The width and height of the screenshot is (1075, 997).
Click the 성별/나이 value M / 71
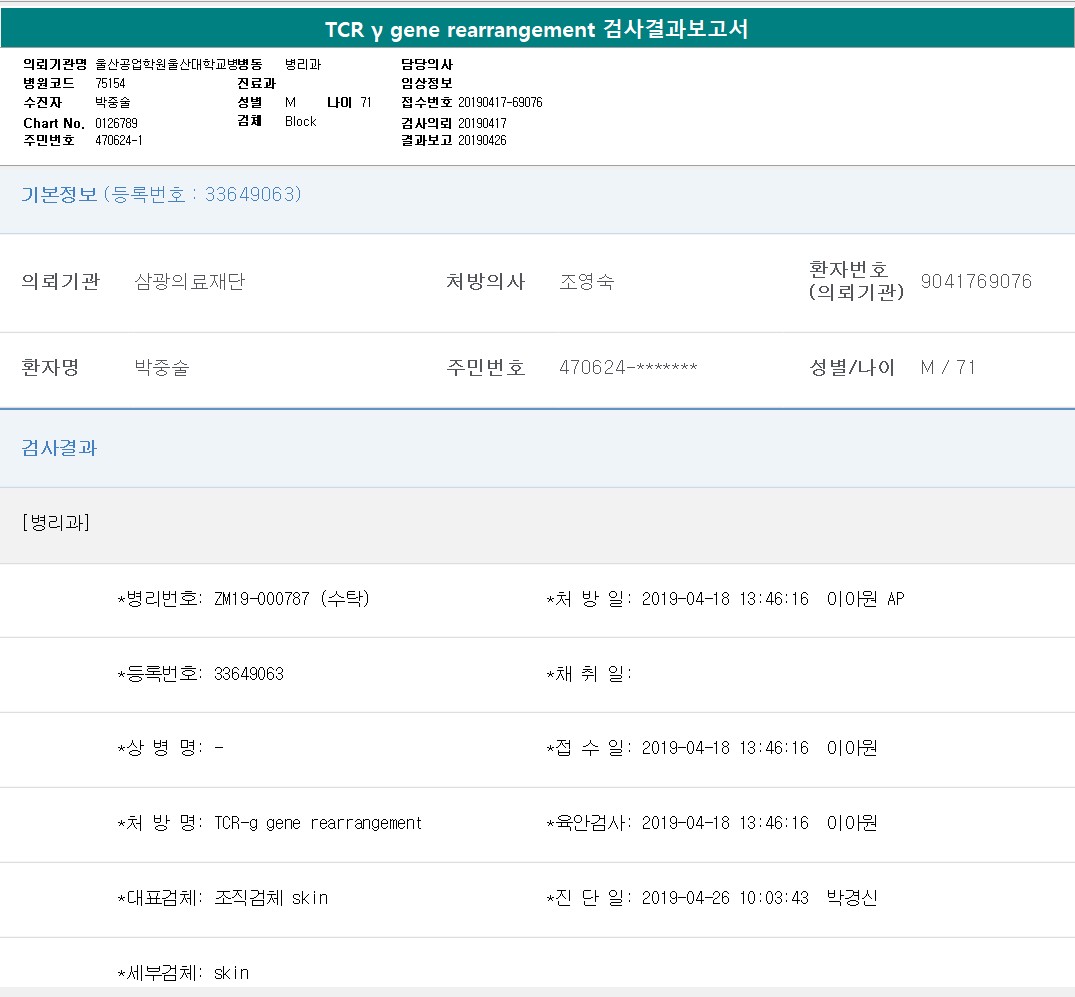pos(947,368)
